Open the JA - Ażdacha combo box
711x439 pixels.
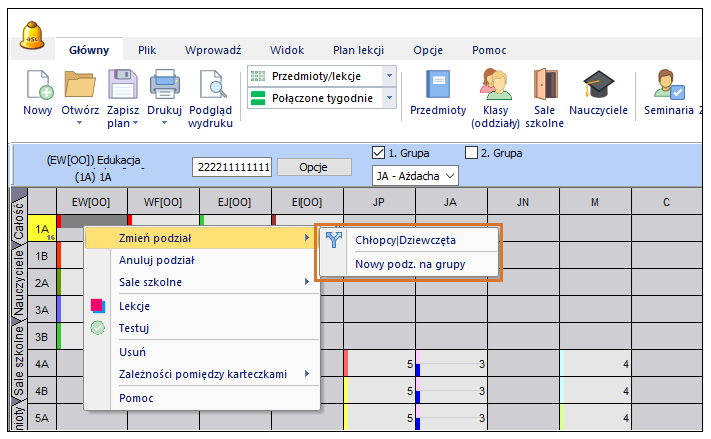point(414,176)
